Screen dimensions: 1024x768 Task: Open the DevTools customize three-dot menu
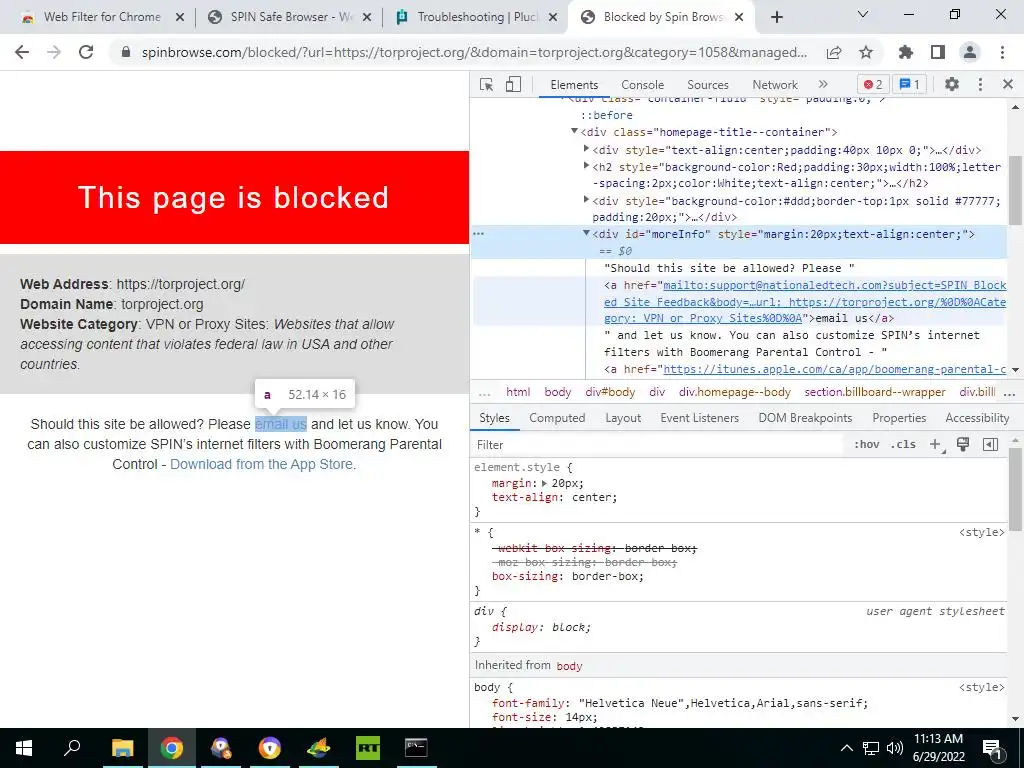pyautogui.click(x=980, y=84)
